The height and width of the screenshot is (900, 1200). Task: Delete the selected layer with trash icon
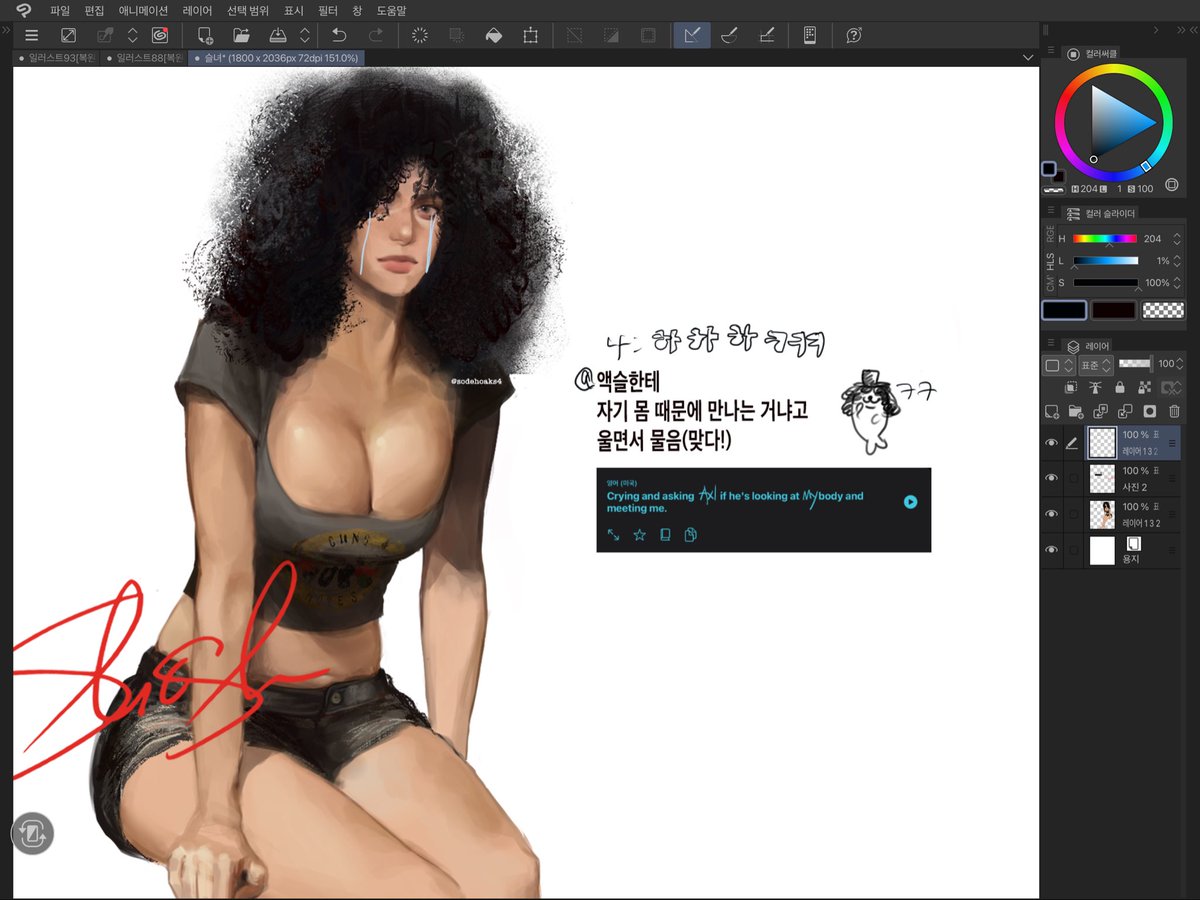pos(1175,411)
